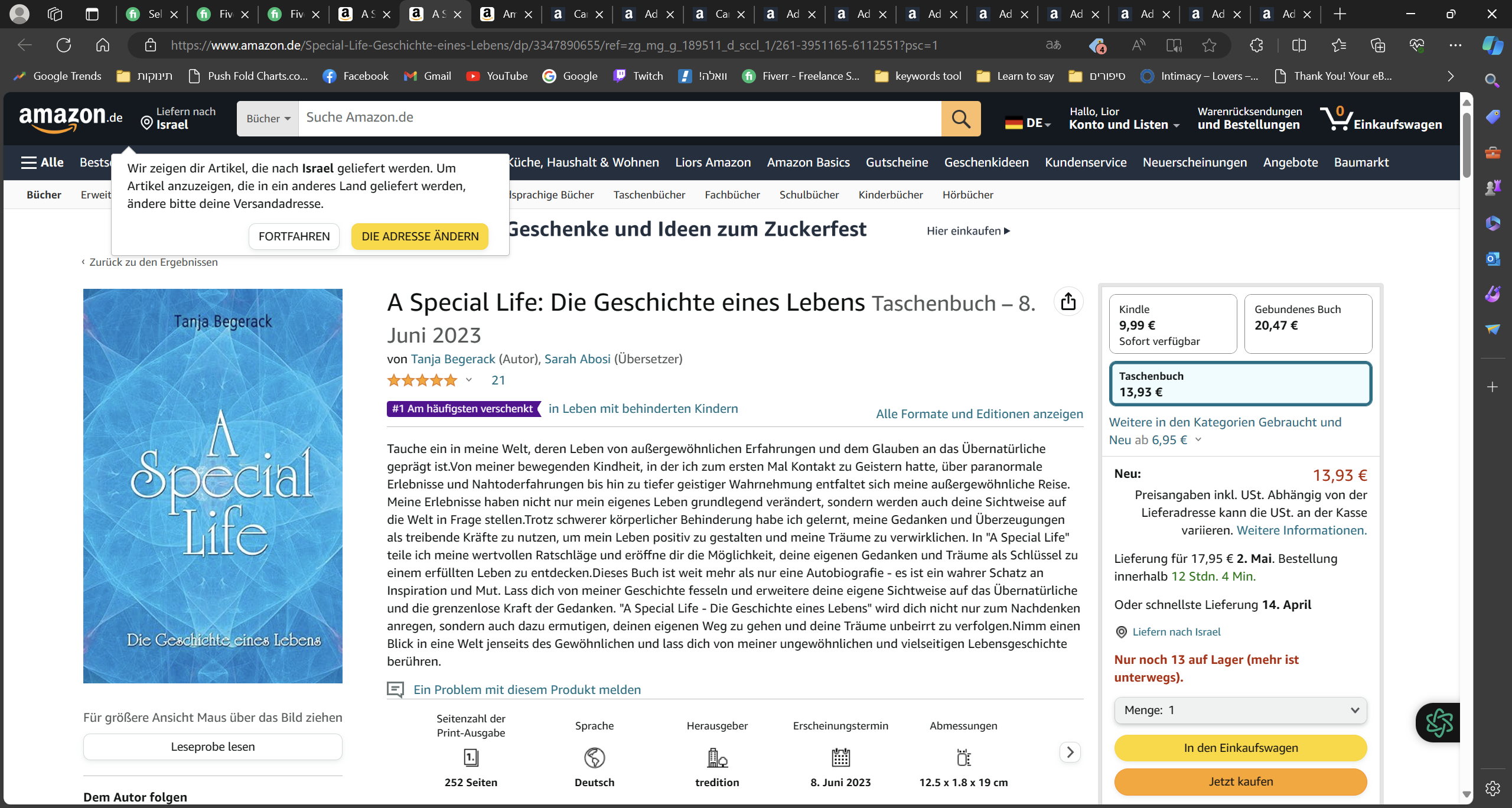Screen dimensions: 1512x808
Task: Open Outlook from the Edge sidebar
Action: tap(1493, 259)
